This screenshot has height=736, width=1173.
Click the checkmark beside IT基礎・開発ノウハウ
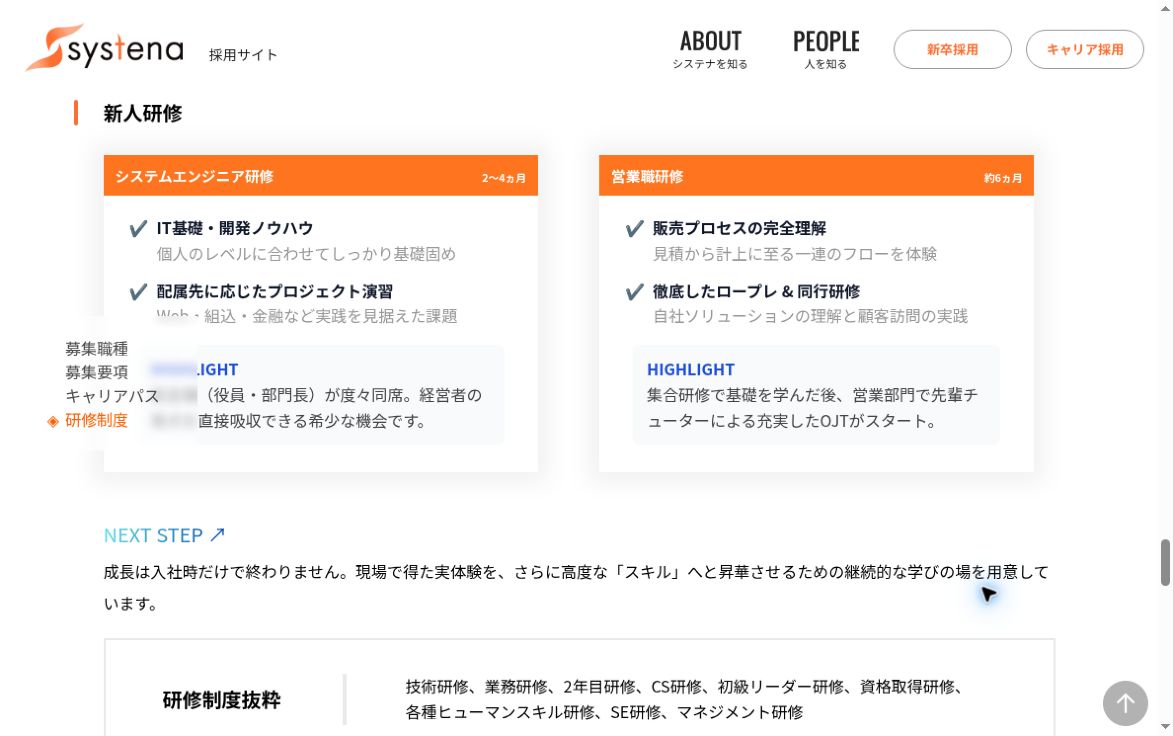pyautogui.click(x=138, y=229)
